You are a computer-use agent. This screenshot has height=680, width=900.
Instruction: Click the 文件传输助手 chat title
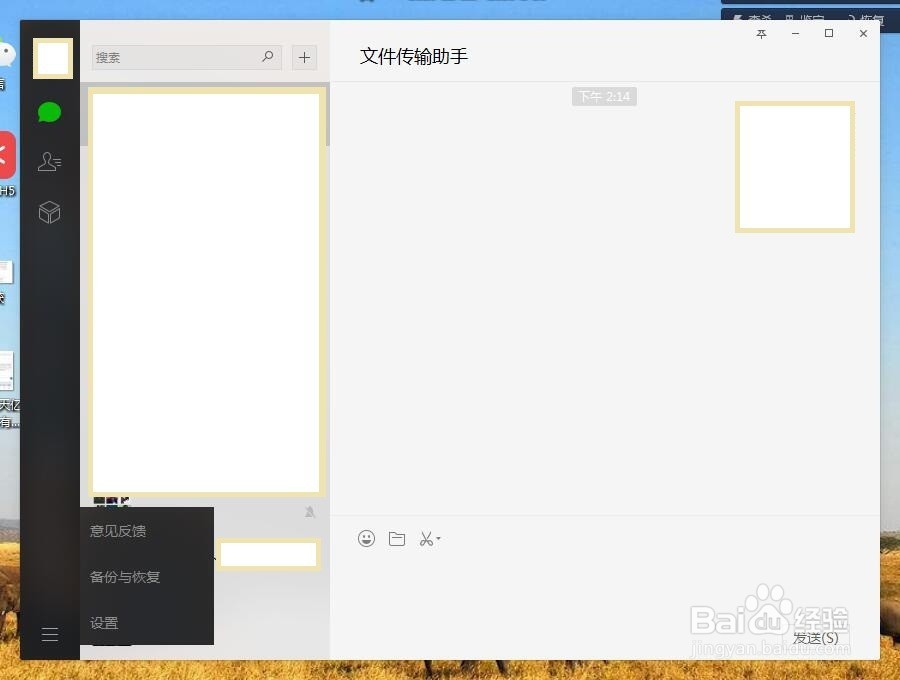[413, 56]
